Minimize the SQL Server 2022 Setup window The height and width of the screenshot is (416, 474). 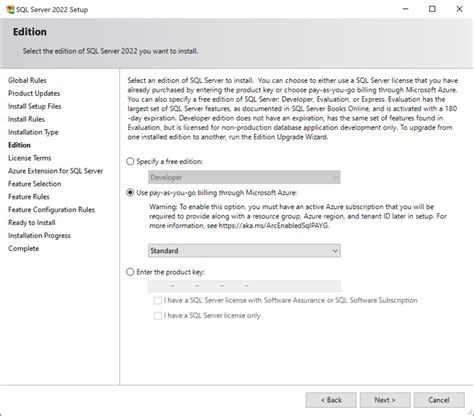click(405, 9)
